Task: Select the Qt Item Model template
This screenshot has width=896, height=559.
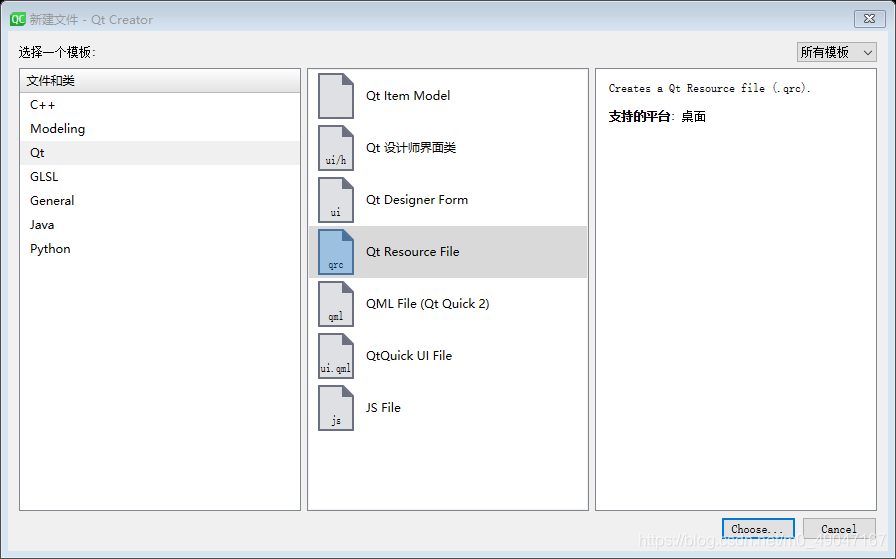Action: (448, 96)
